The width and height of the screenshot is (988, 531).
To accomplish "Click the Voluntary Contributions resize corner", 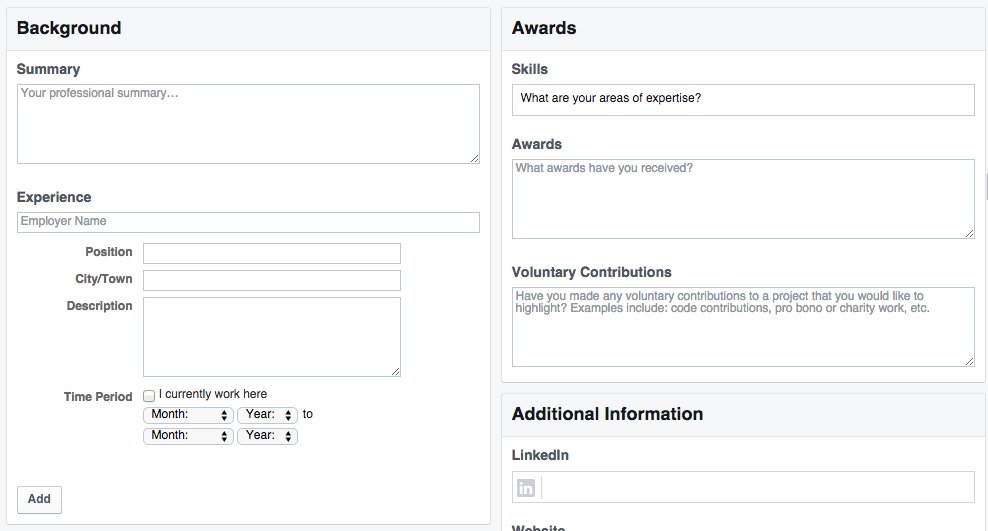I will (x=969, y=361).
